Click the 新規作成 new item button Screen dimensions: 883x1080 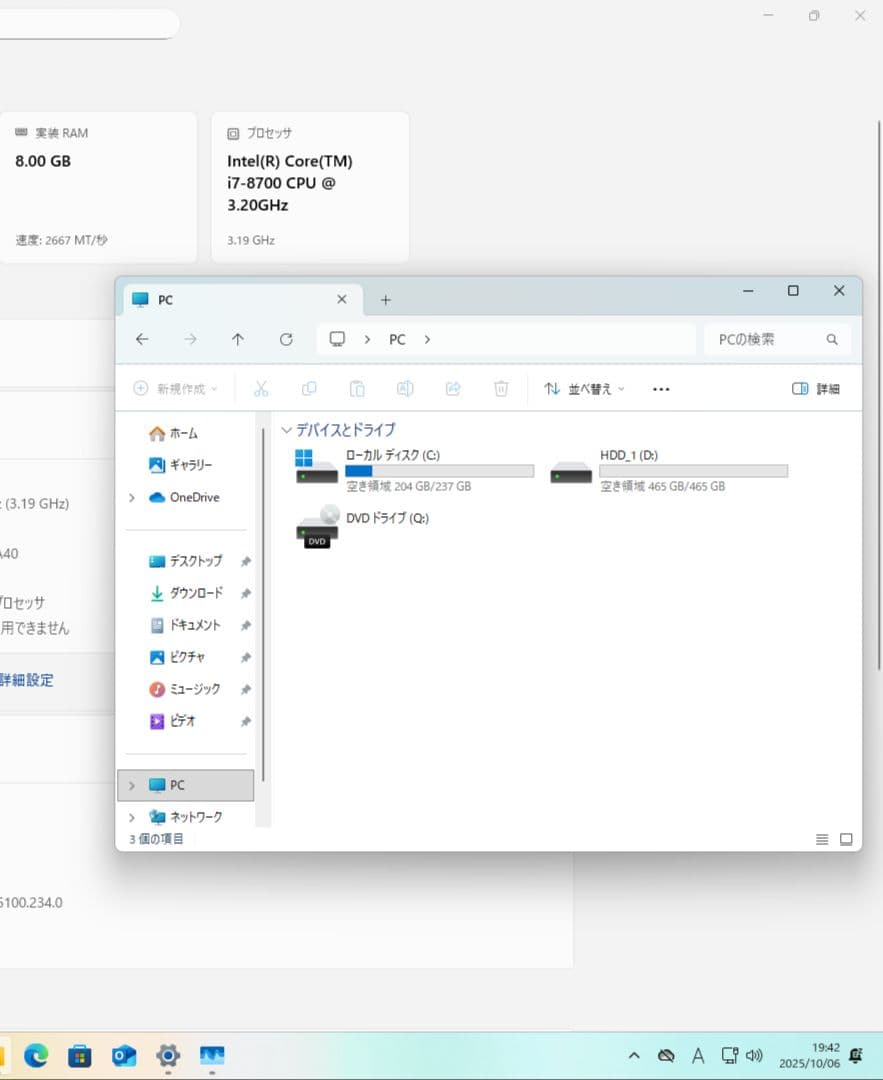pyautogui.click(x=175, y=388)
